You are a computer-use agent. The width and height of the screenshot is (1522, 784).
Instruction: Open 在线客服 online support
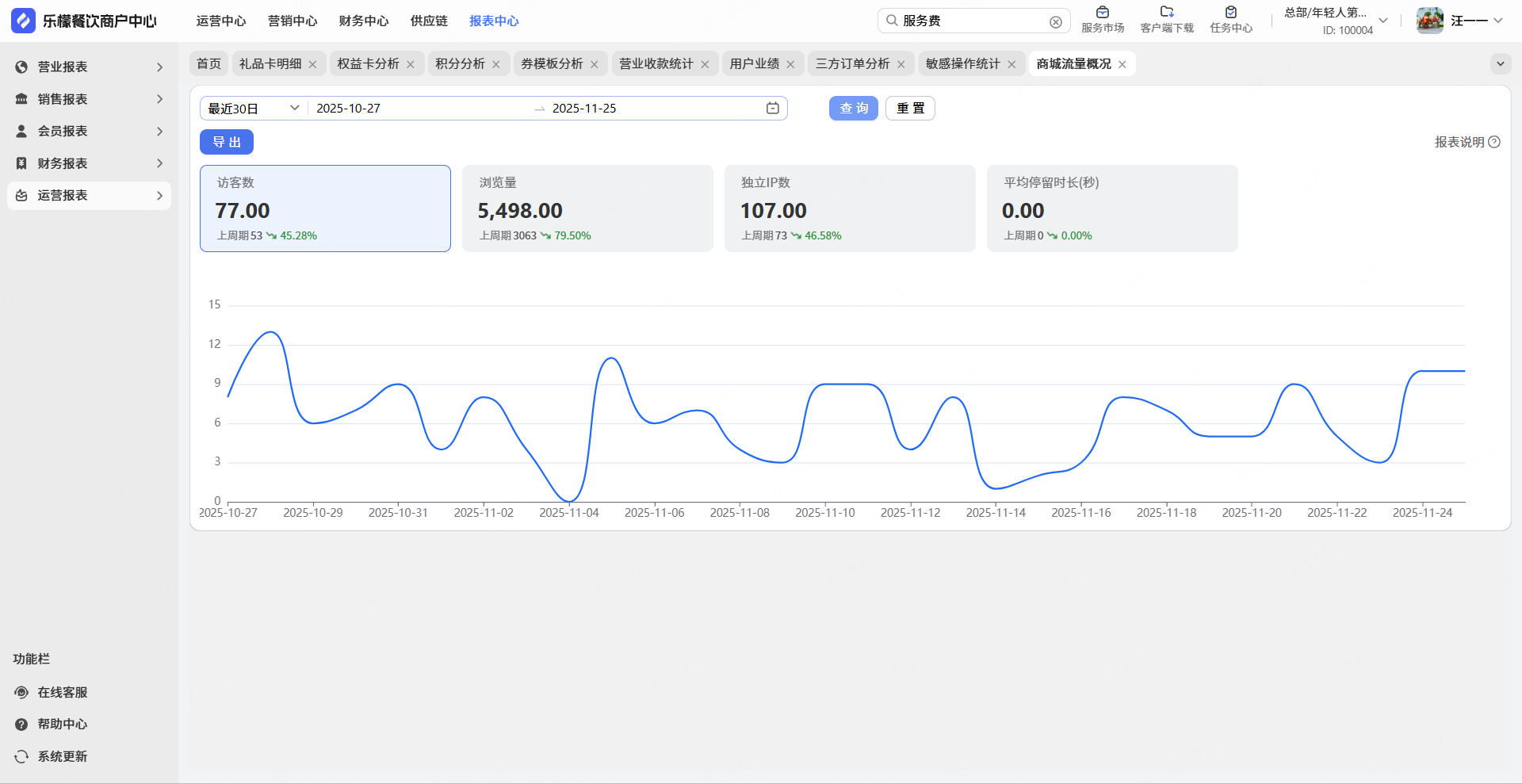tap(62, 692)
